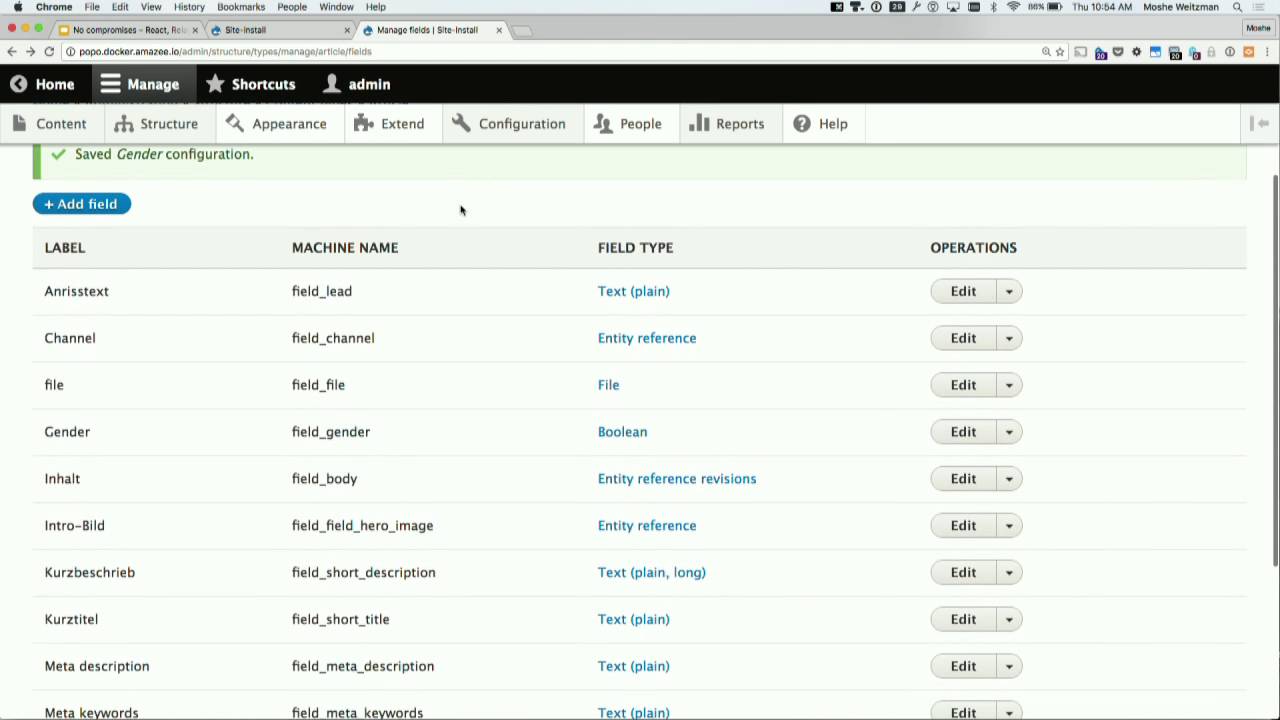Open the Entity reference revisions link for Inhalt
Viewport: 1280px width, 720px height.
677,479
